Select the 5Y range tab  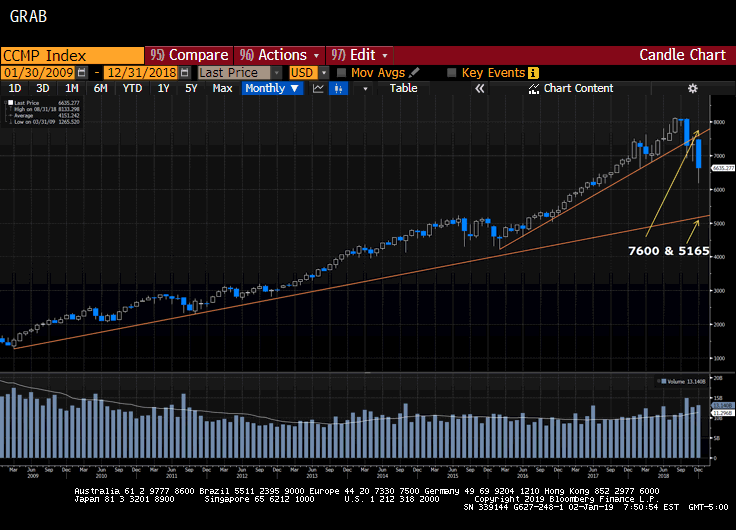tap(191, 88)
